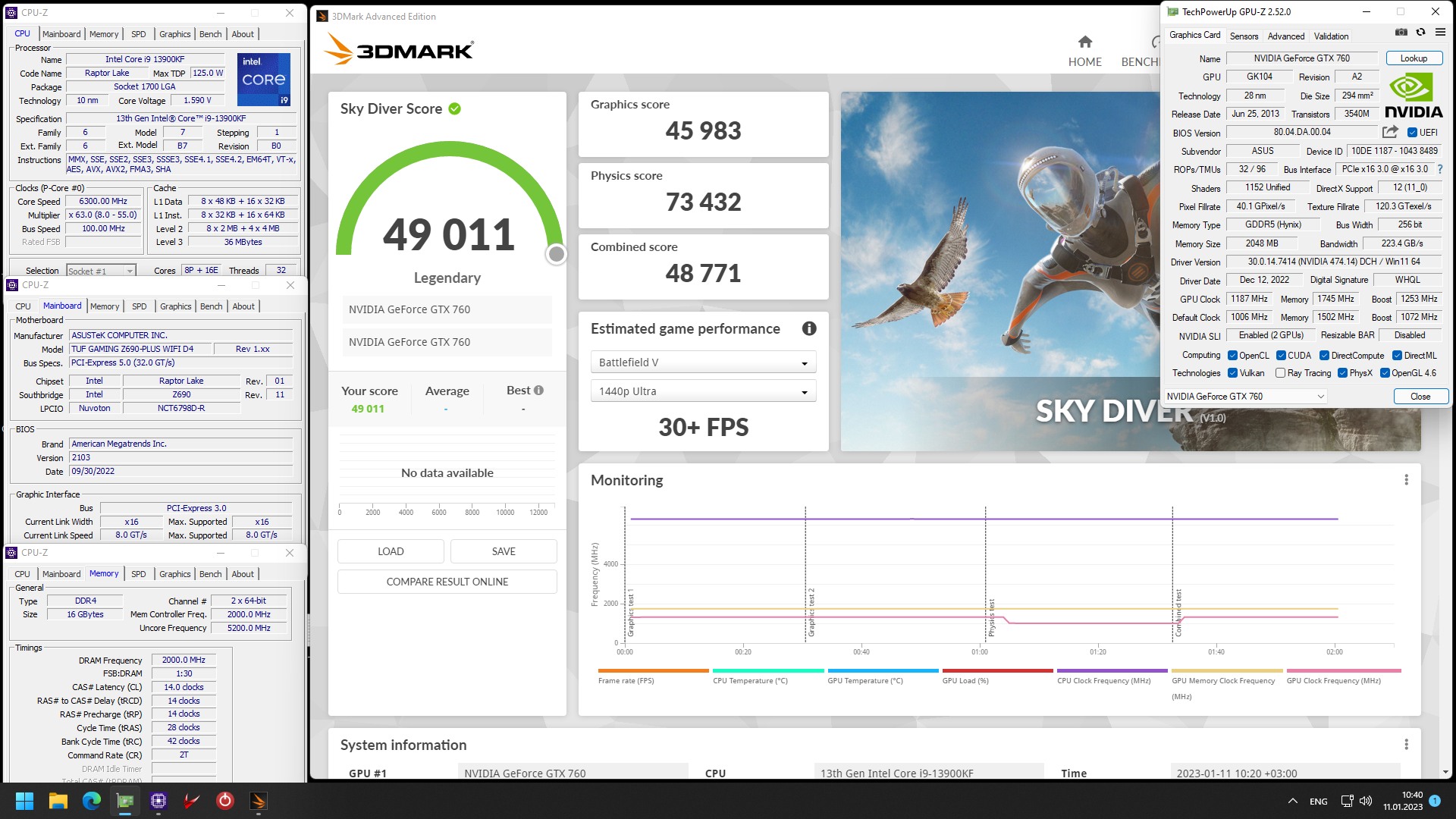Take a GPU-Z screenshot with camera icon
1456x819 pixels.
tap(1401, 33)
